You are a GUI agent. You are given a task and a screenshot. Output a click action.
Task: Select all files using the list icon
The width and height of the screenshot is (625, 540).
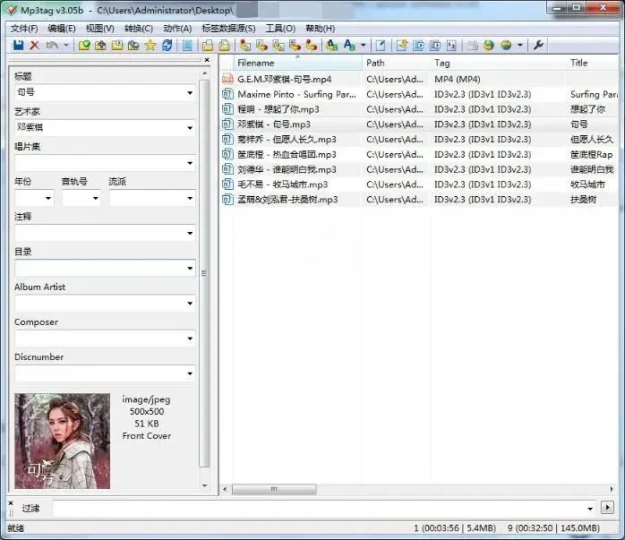[187, 45]
